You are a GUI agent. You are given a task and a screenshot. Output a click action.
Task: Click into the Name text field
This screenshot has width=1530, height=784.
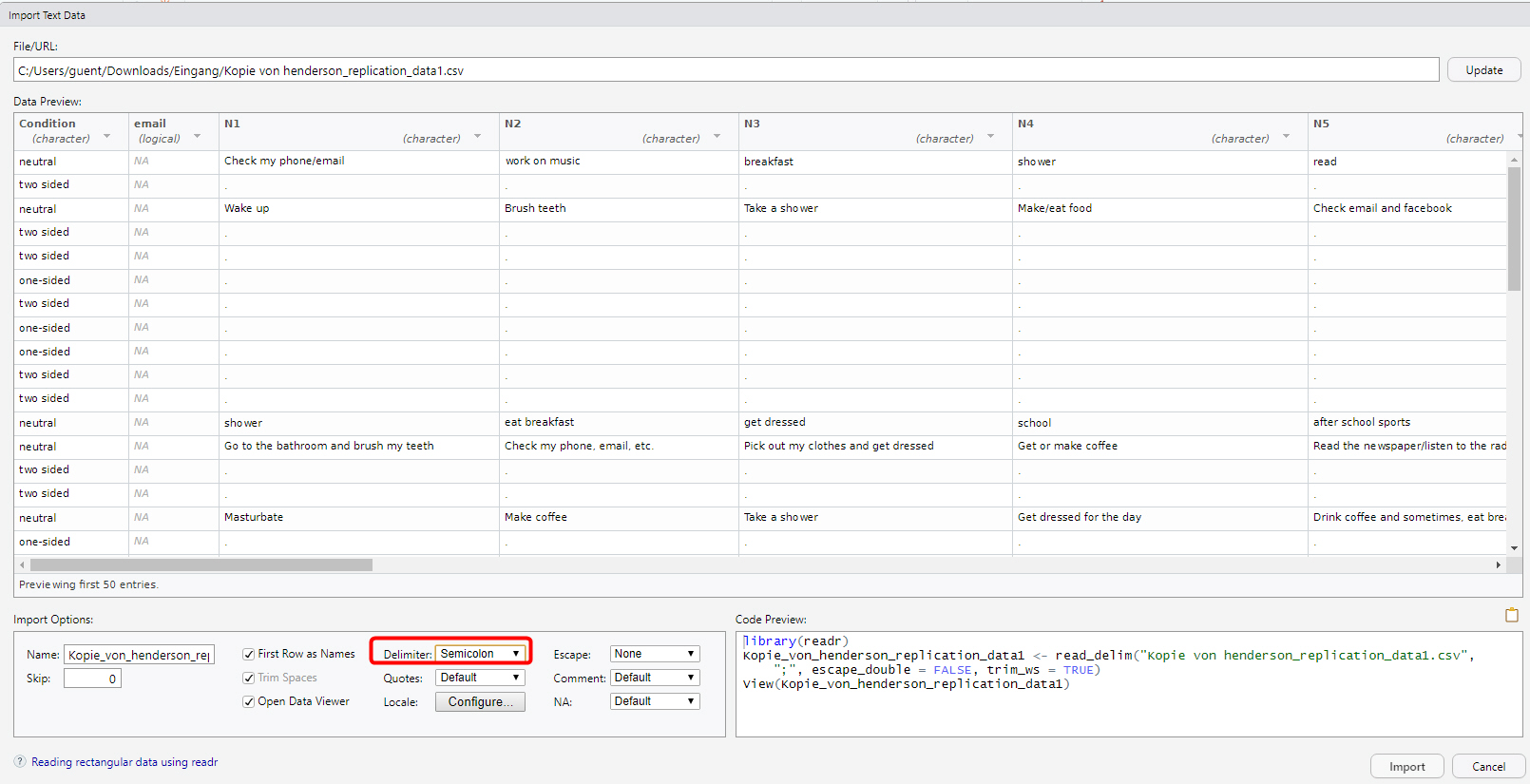pyautogui.click(x=139, y=655)
